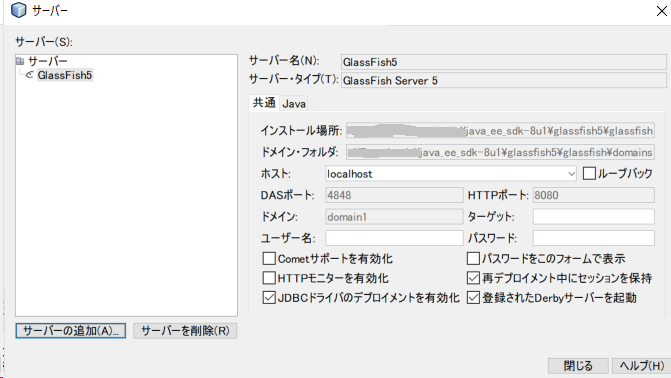Select GlassFish5 in the server tree
Screen dimensions: 671x378
coord(65,75)
